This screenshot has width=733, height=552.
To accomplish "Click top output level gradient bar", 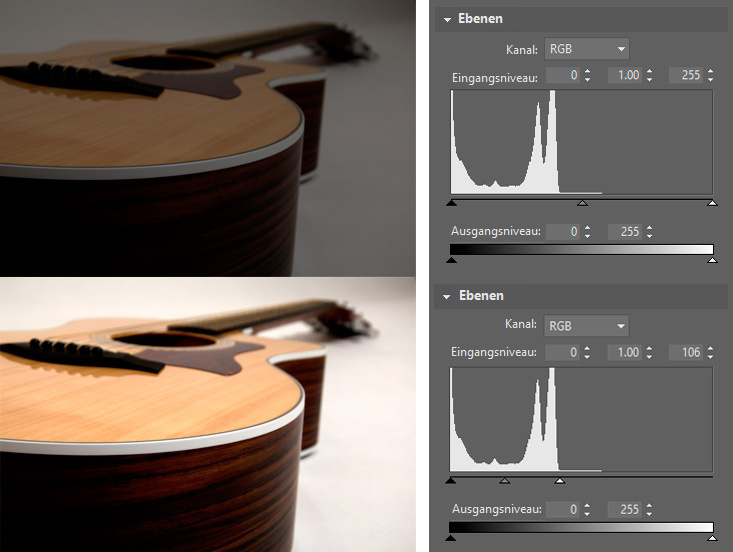I will (x=582, y=249).
